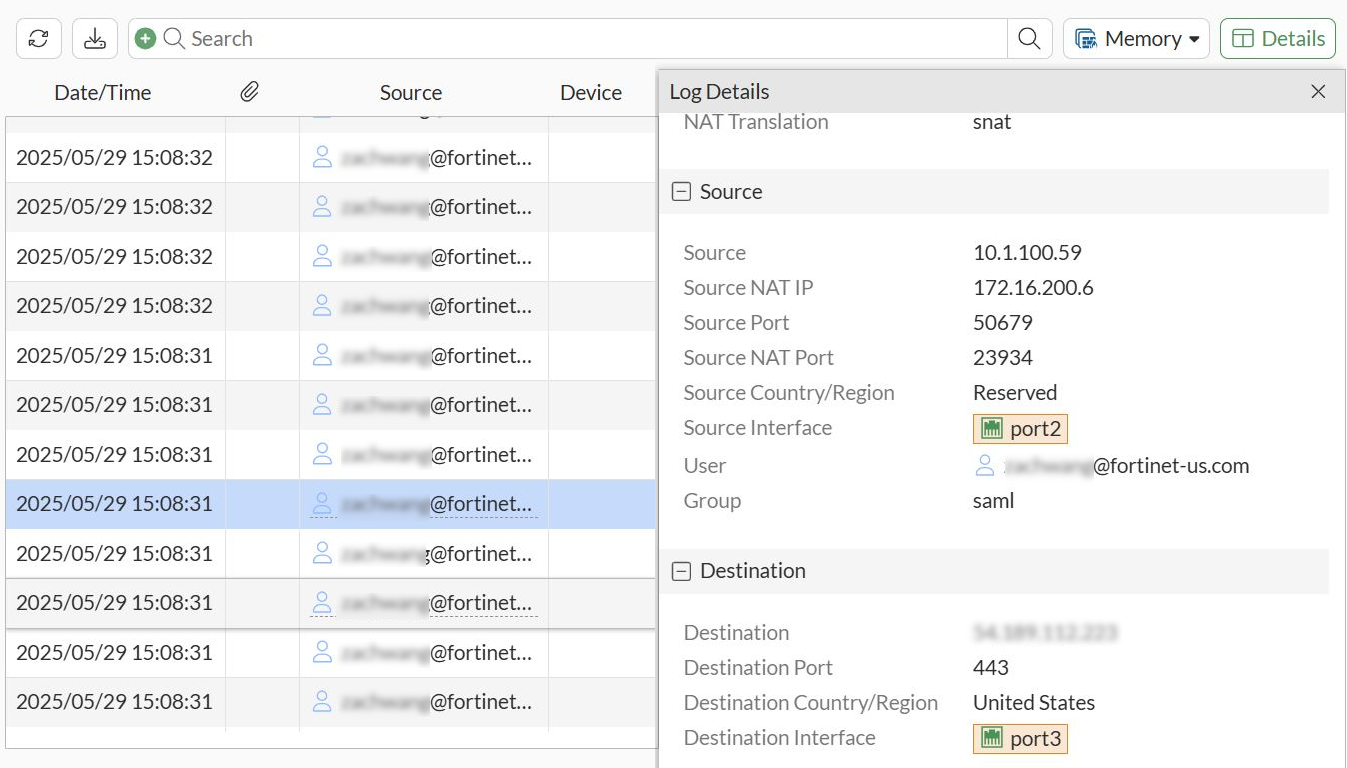Click the green add filter plus icon

point(145,39)
